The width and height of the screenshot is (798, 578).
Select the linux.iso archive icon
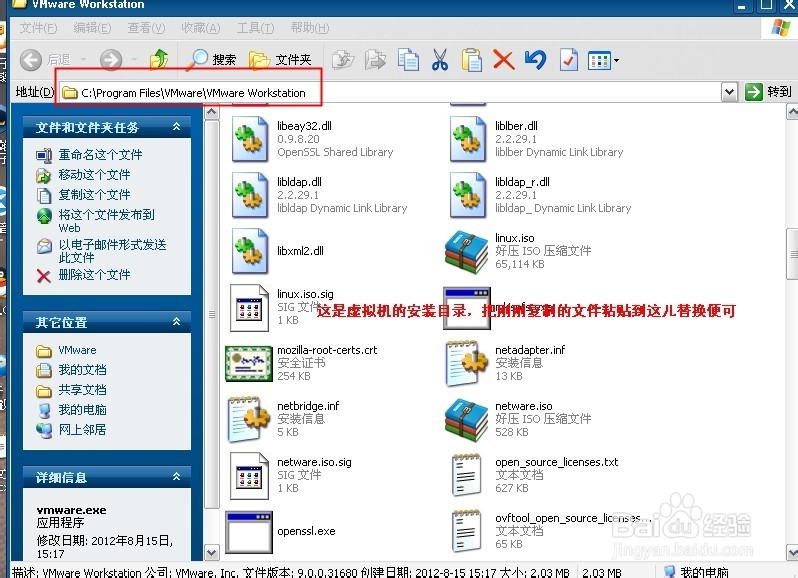click(467, 251)
